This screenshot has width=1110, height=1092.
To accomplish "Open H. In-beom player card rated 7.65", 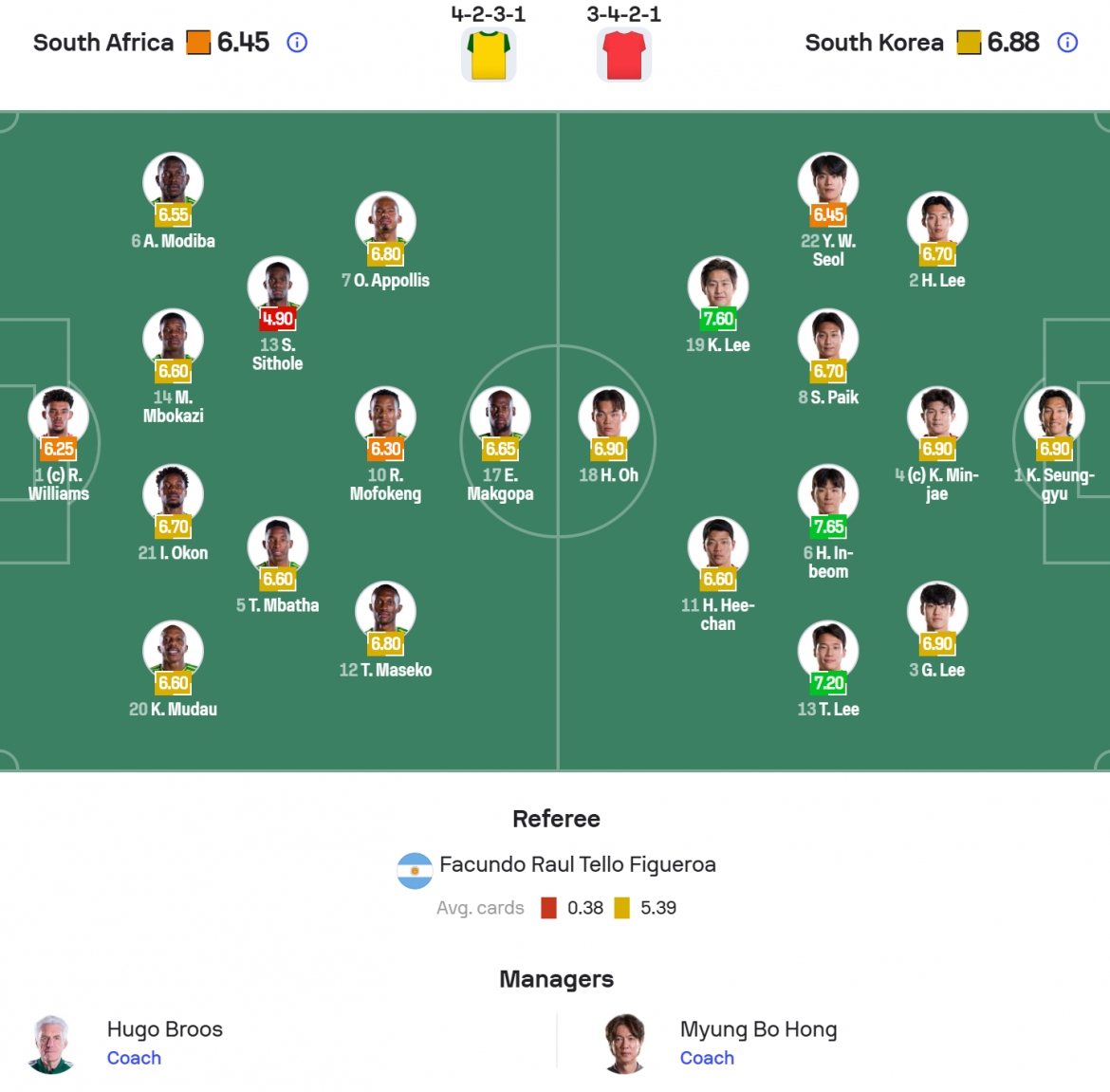I will coord(828,523).
